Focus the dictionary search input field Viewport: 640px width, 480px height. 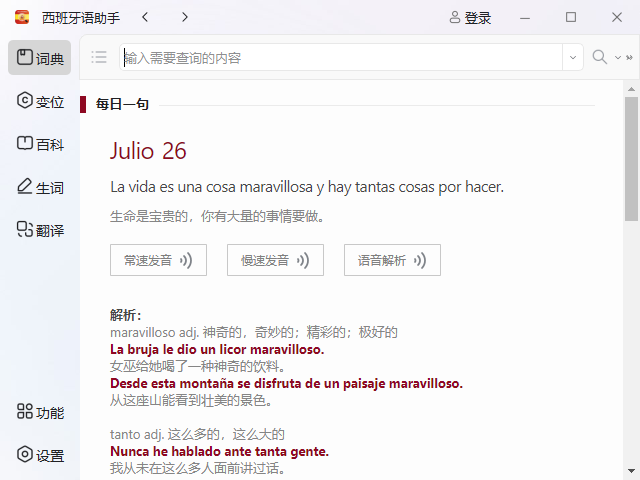[x=340, y=58]
